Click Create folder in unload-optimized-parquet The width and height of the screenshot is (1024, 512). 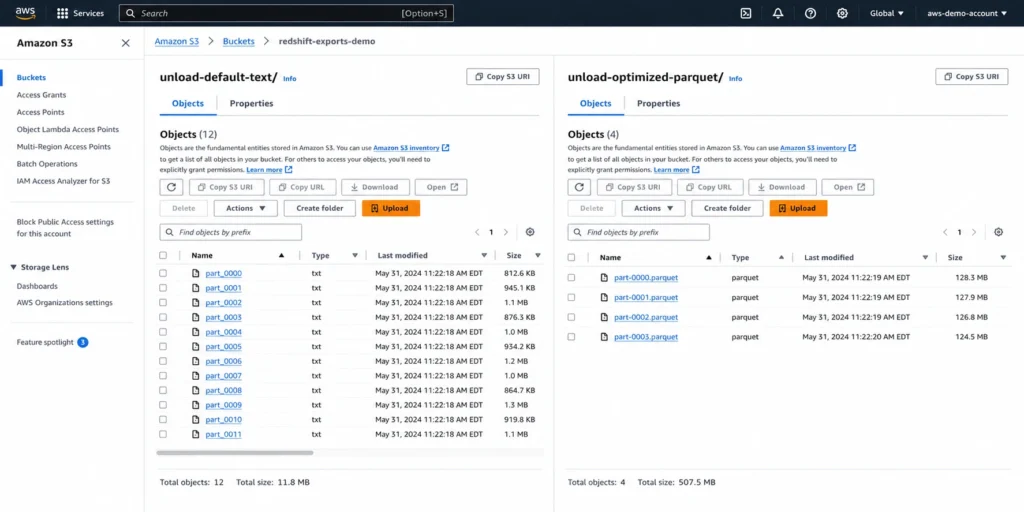(728, 208)
